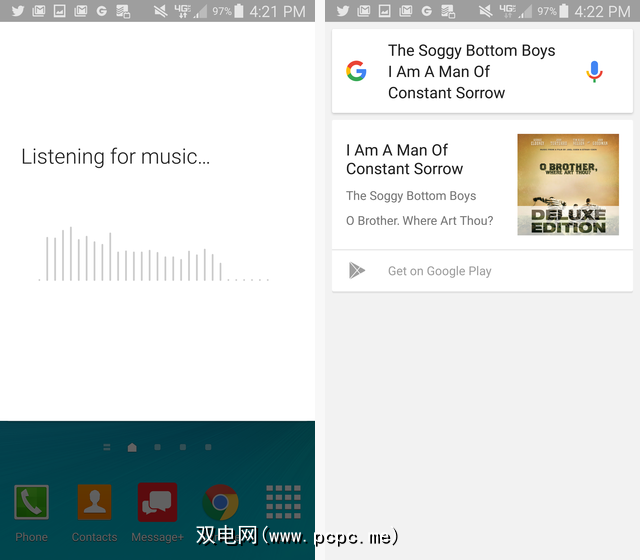
Task: Tap the picture notification icon in left status bar
Action: (60, 11)
